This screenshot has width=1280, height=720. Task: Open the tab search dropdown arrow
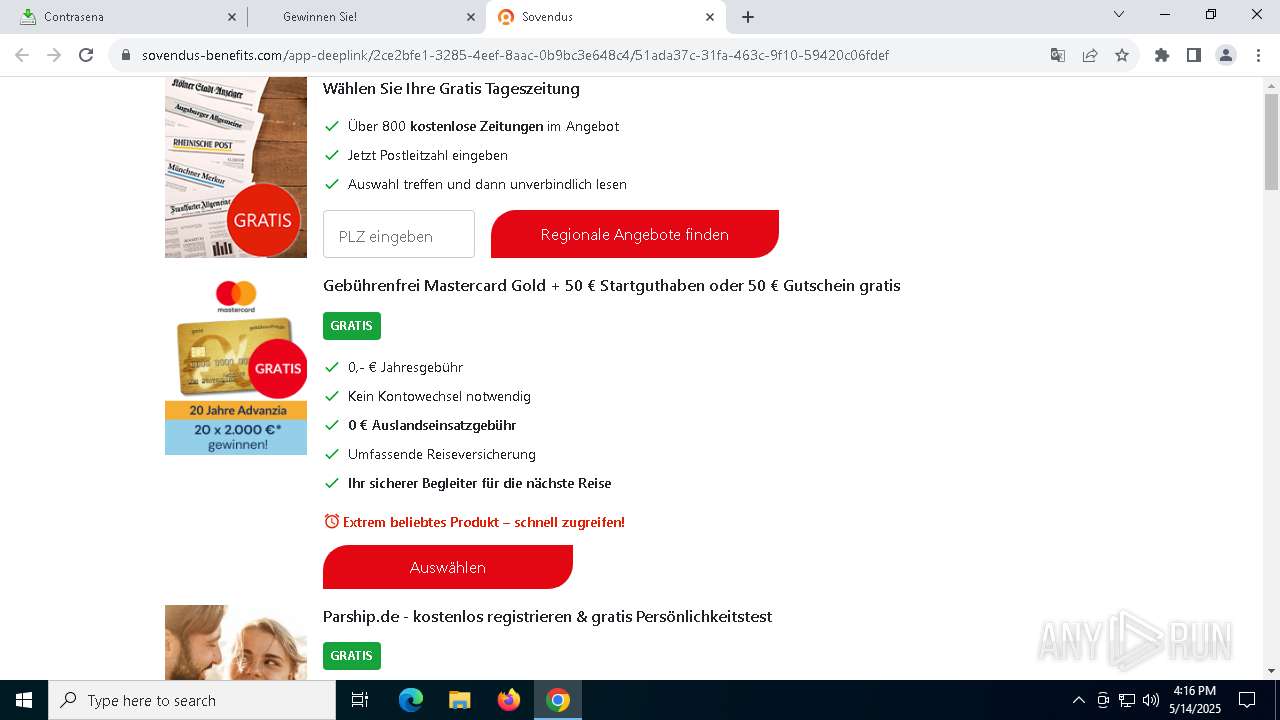(x=1119, y=15)
